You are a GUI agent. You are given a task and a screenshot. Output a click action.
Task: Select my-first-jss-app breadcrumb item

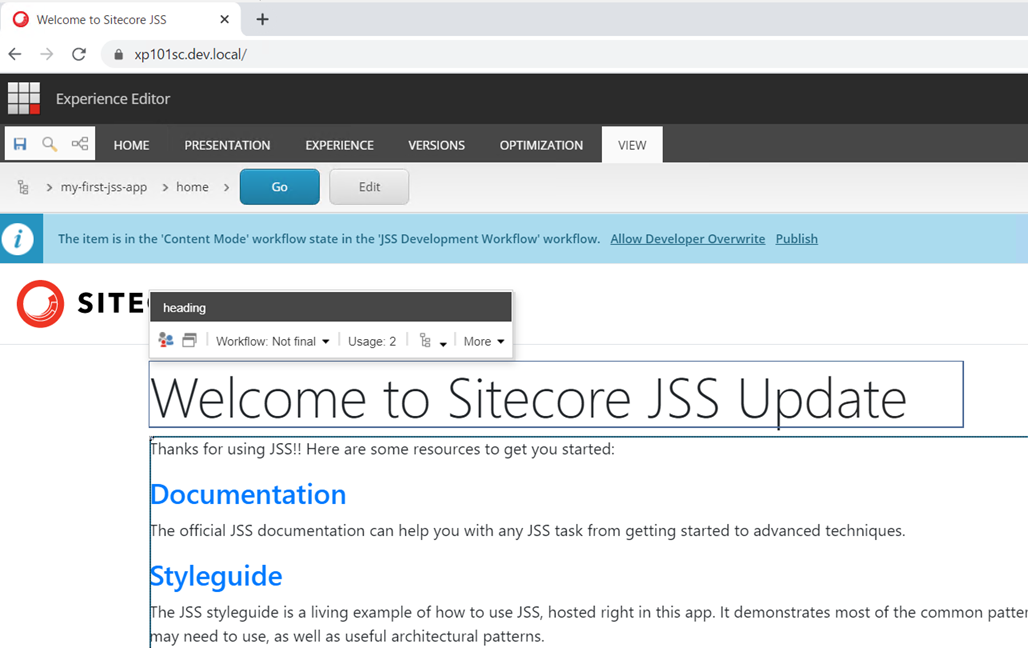[104, 187]
